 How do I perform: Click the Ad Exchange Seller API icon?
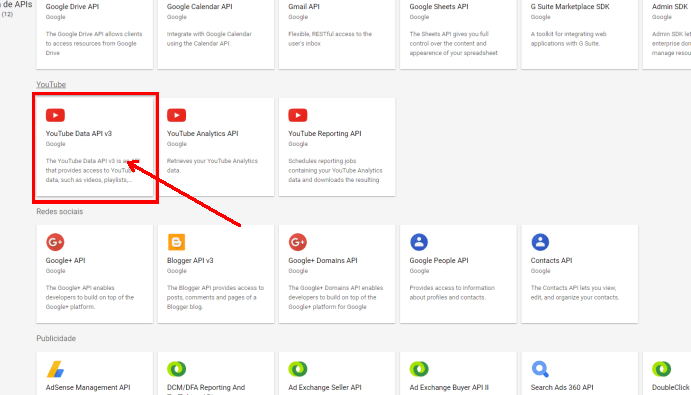(297, 369)
